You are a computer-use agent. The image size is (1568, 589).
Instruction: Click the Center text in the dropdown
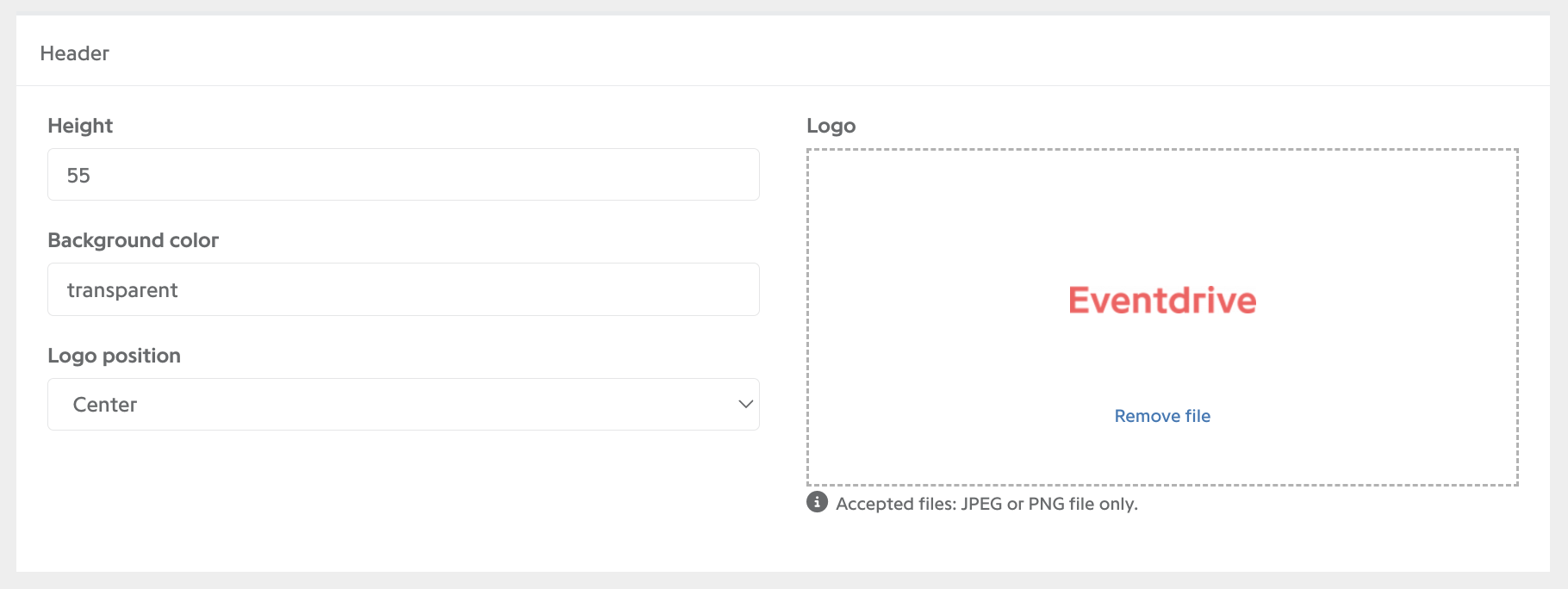point(105,405)
